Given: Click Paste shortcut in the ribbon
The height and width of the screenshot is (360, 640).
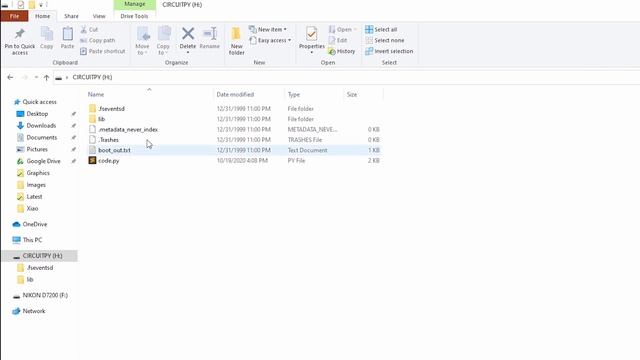Looking at the screenshot, I should tap(103, 51).
